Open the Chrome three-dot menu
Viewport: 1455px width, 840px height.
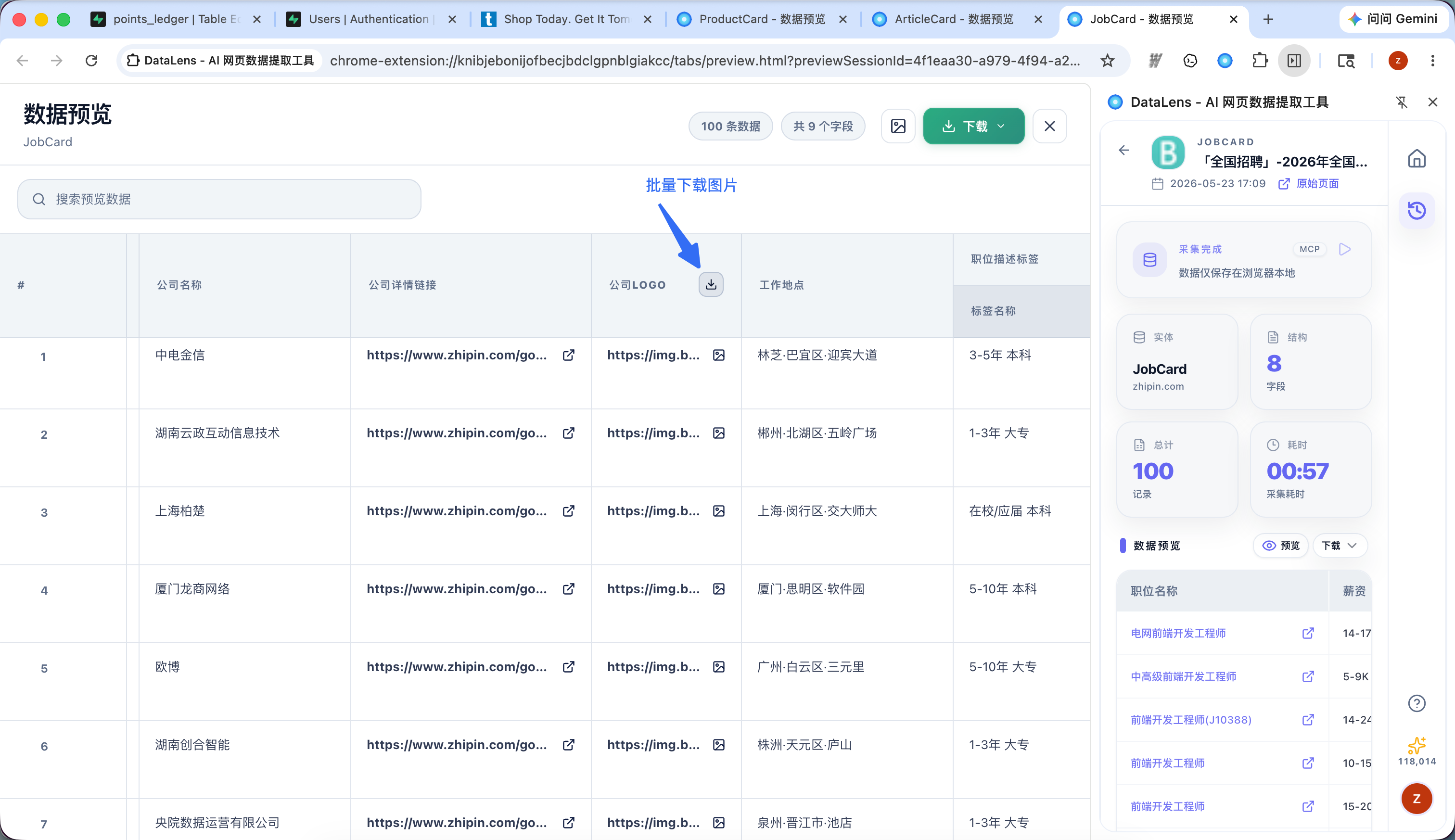1432,61
